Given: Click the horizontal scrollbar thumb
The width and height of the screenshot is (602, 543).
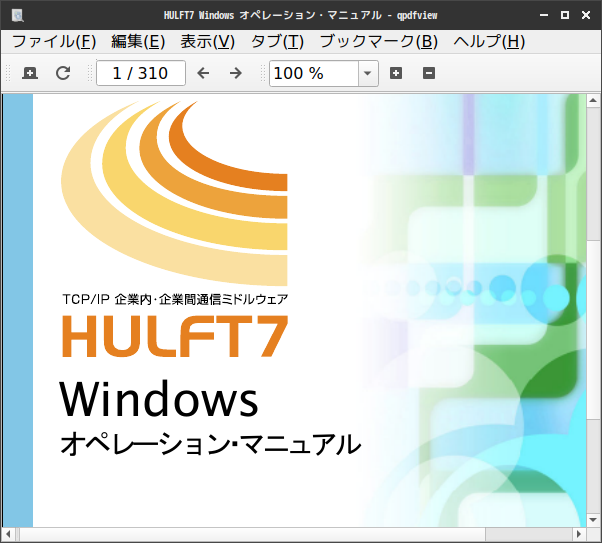Looking at the screenshot, I should pyautogui.click(x=253, y=534).
